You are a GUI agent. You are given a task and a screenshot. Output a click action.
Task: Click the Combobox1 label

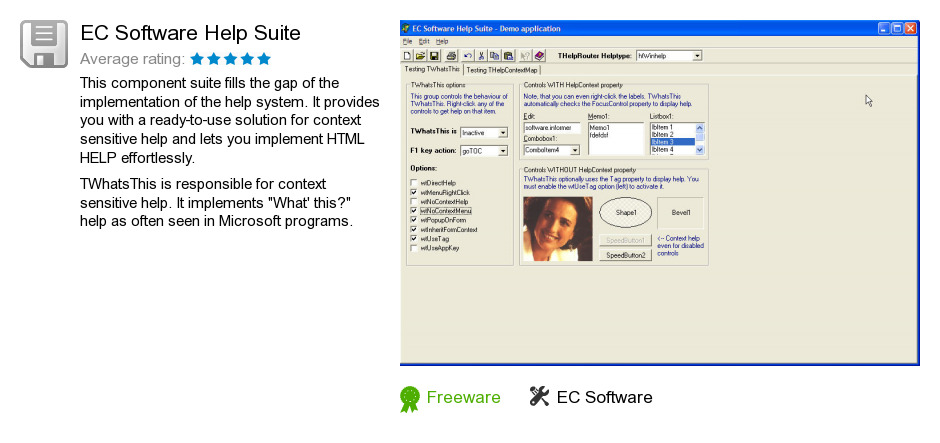539,138
